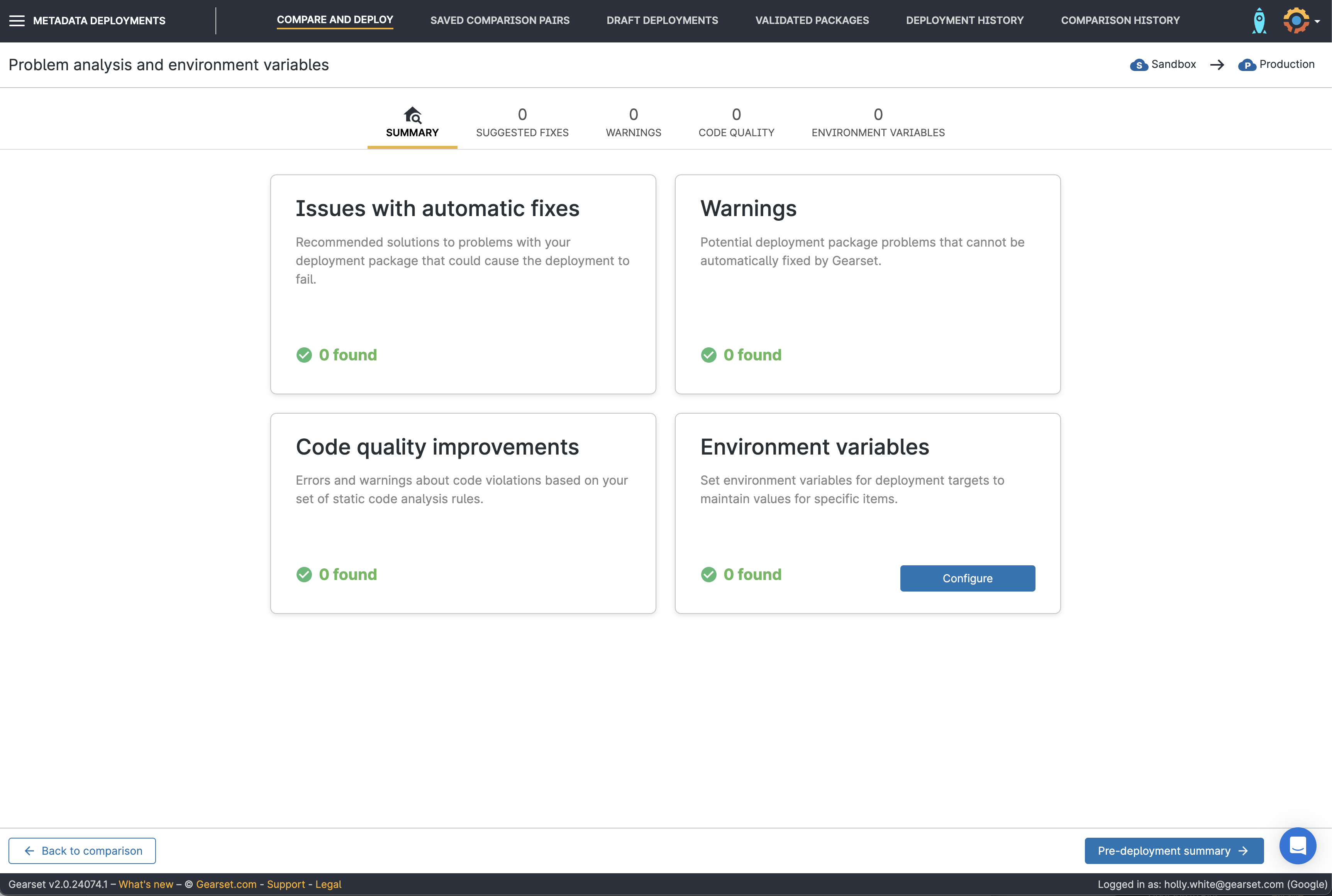
Task: Go Back to comparison
Action: tap(82, 851)
